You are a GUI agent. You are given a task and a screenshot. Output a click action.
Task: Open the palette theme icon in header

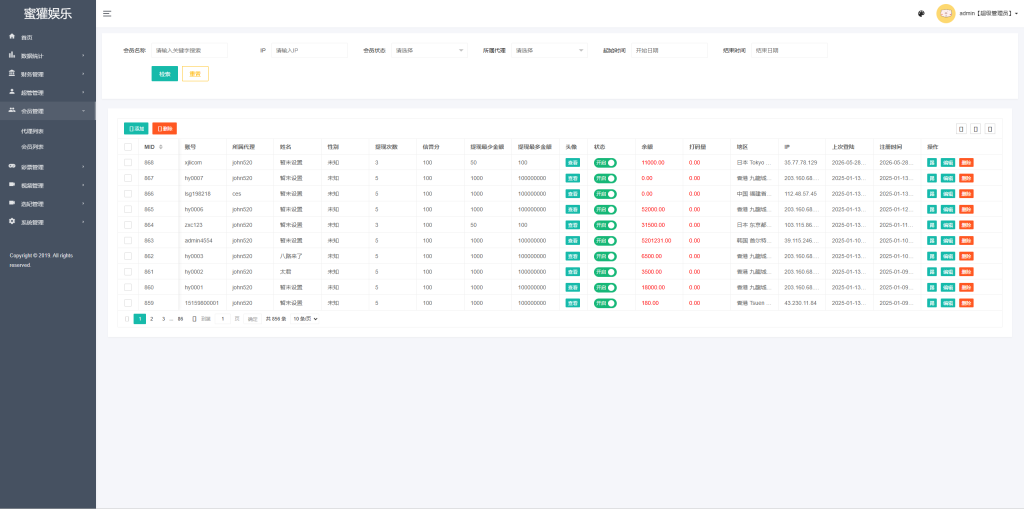(x=921, y=13)
